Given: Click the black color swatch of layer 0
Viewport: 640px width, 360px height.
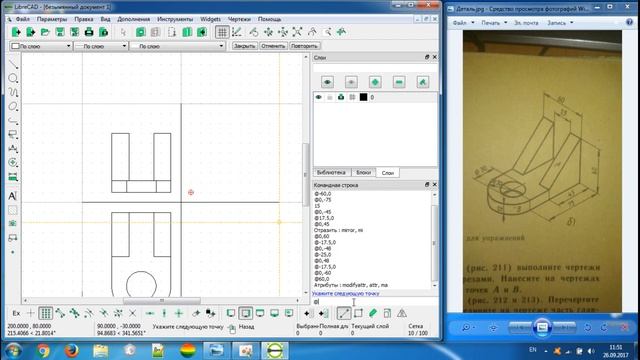Looking at the screenshot, I should click(x=363, y=97).
